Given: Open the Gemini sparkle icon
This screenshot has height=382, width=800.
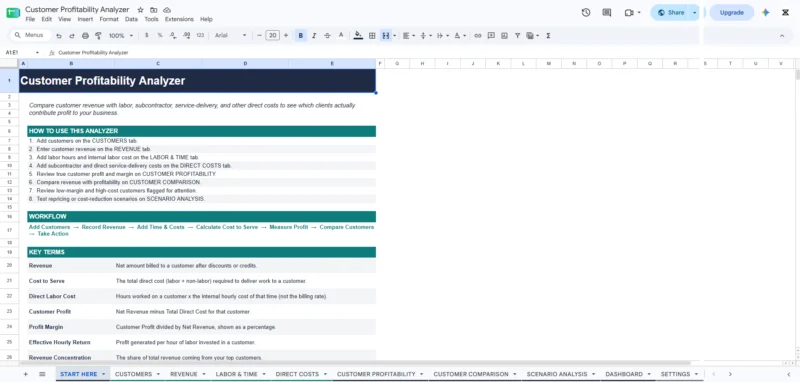Looking at the screenshot, I should click(x=765, y=13).
